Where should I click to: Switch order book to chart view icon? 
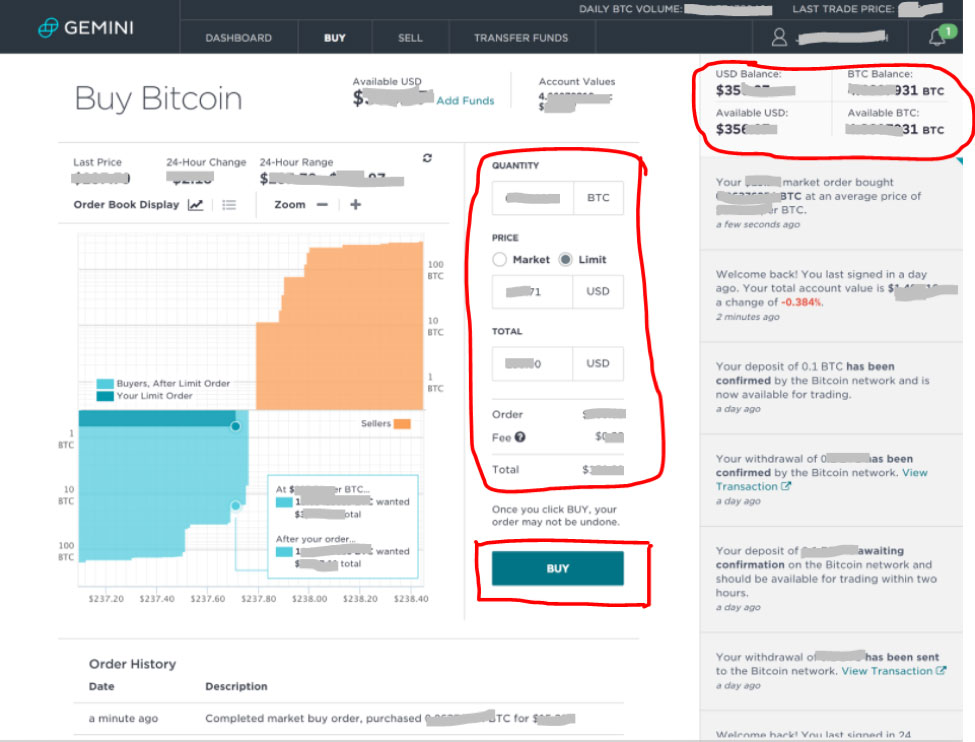click(196, 205)
